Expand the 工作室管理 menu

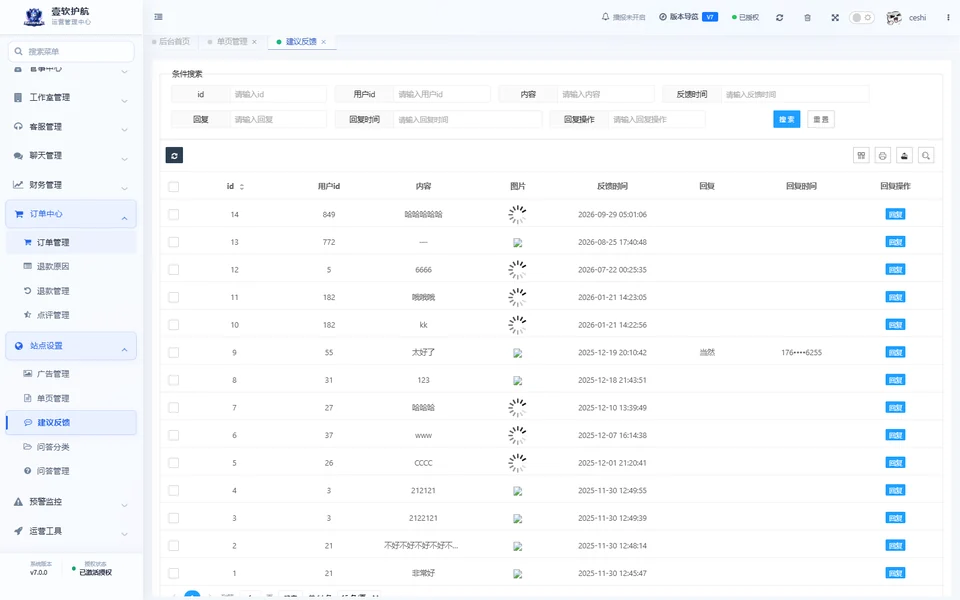[x=71, y=97]
